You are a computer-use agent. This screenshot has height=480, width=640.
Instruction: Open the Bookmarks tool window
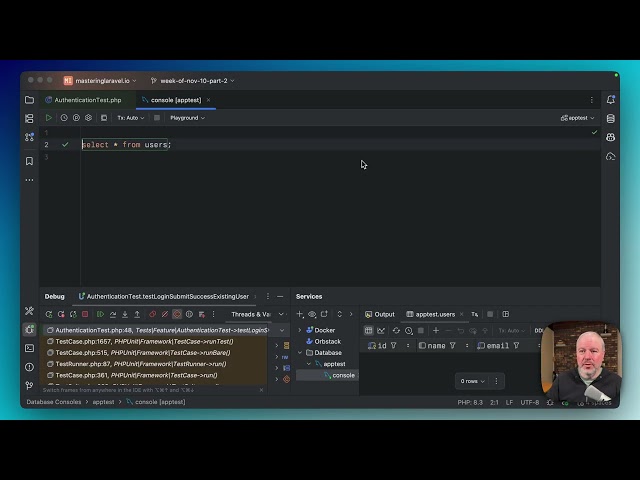click(29, 161)
